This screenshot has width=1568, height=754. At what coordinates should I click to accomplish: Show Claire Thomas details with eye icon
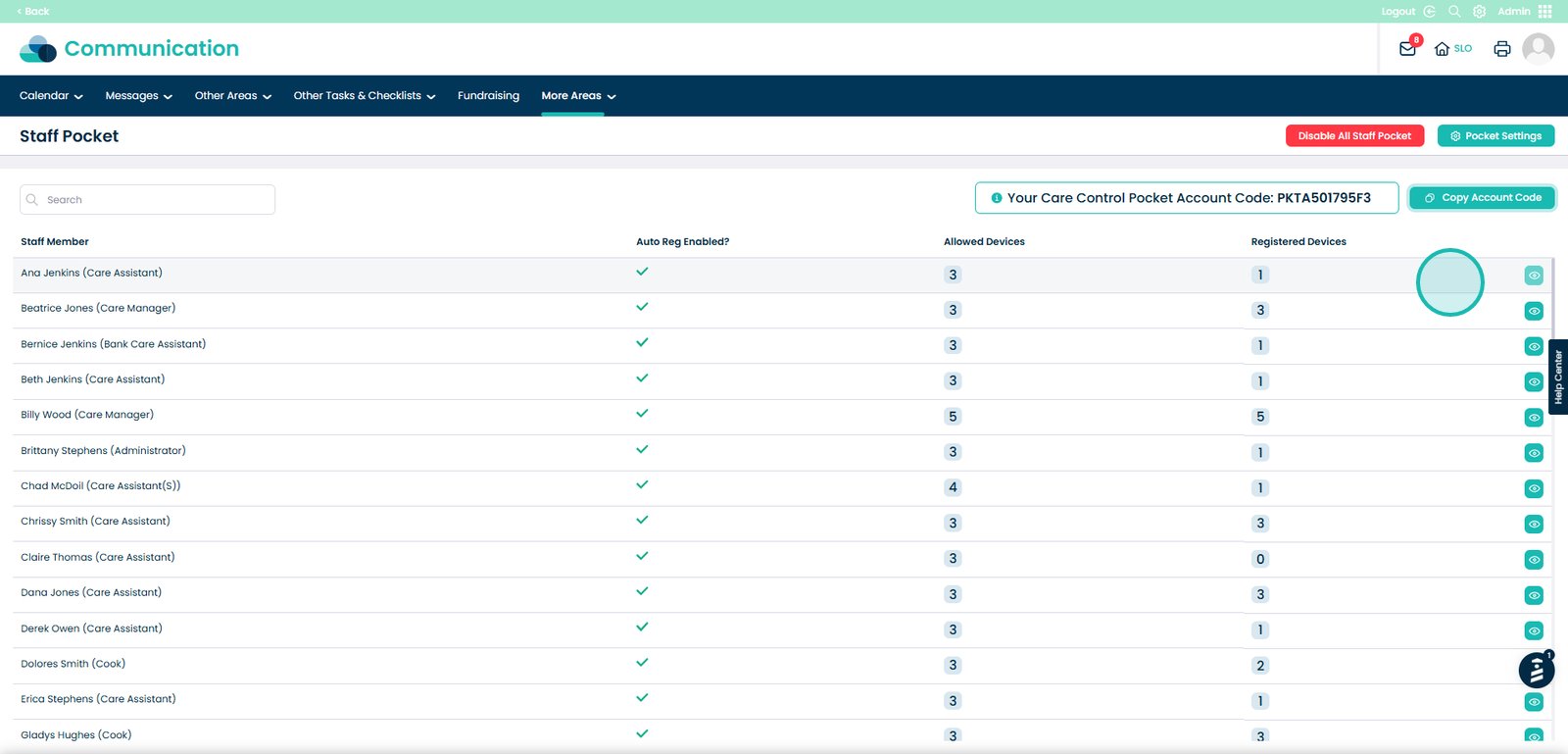coord(1534,560)
